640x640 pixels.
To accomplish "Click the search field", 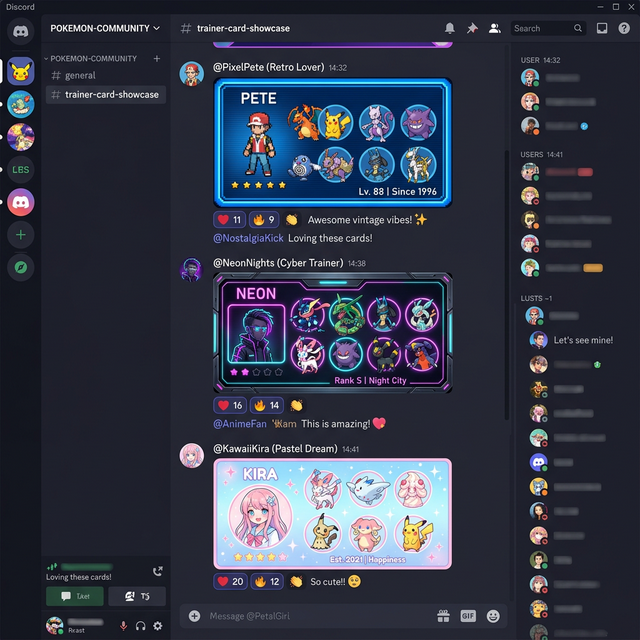I will 548,28.
